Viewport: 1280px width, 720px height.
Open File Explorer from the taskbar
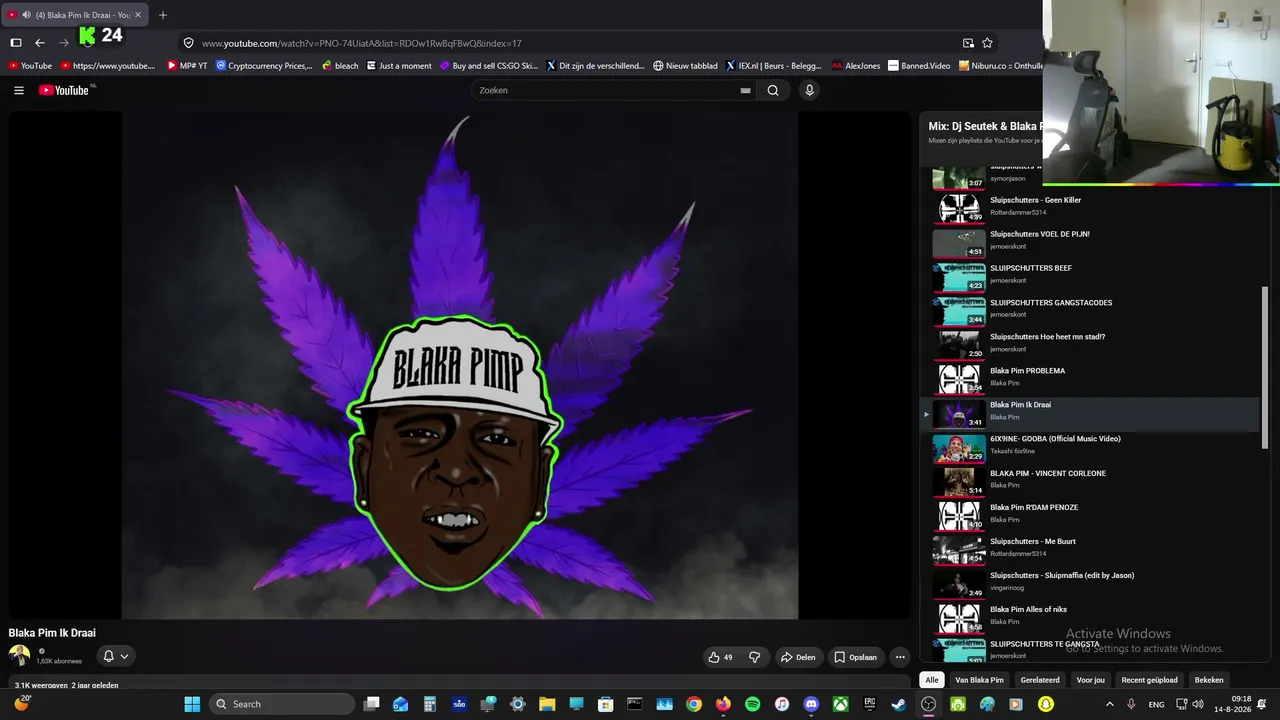coord(547,704)
